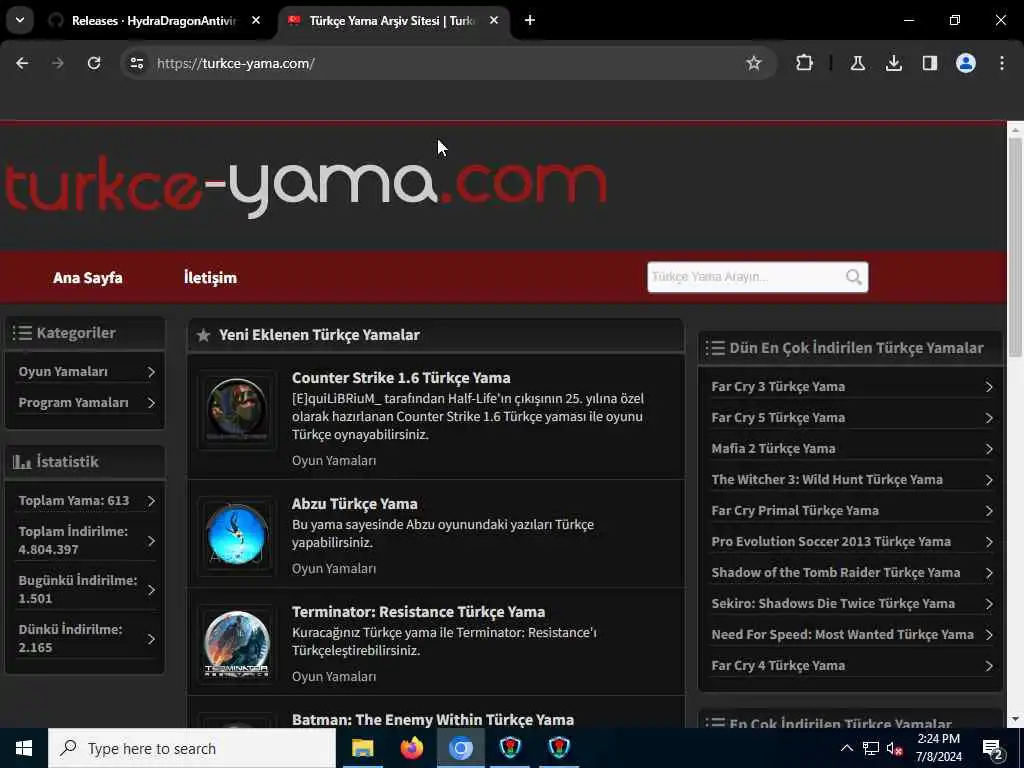This screenshot has height=768, width=1024.
Task: Select the Chrome taskbar icon
Action: [460, 748]
